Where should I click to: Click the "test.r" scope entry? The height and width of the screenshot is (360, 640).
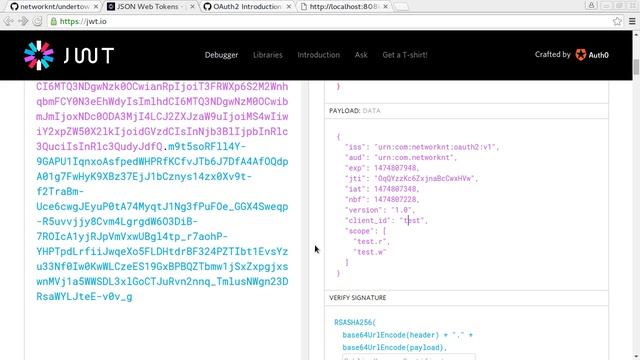[x=371, y=242]
